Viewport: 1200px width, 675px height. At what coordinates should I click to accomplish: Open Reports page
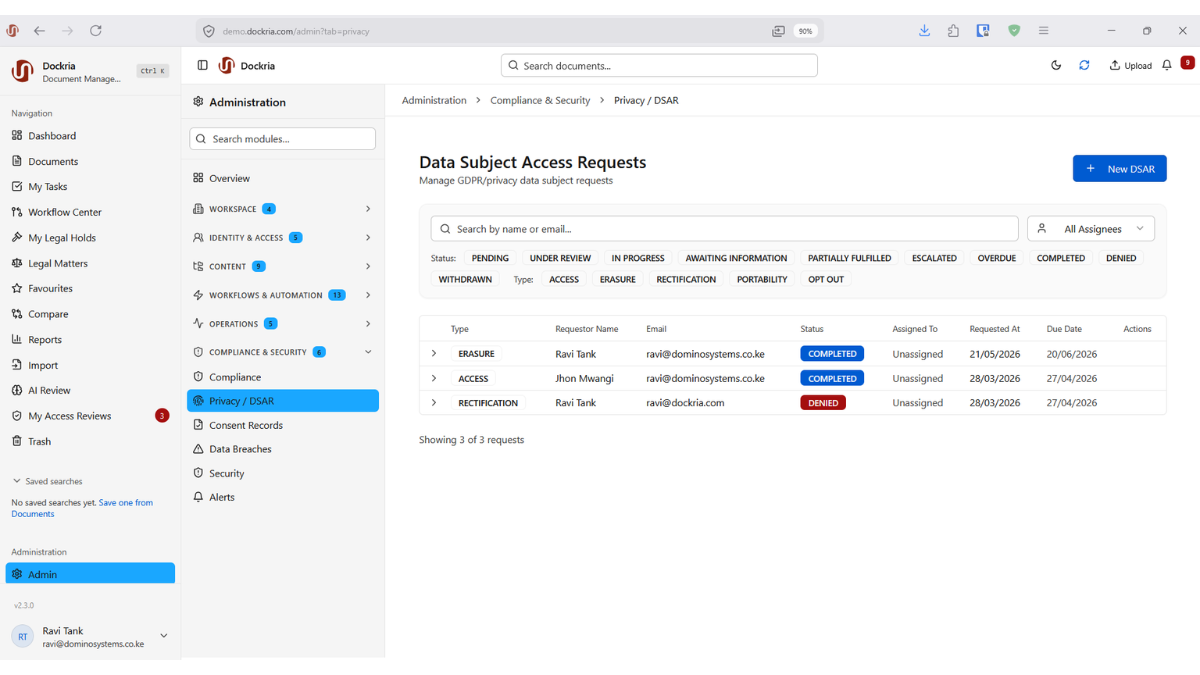pyautogui.click(x=45, y=339)
